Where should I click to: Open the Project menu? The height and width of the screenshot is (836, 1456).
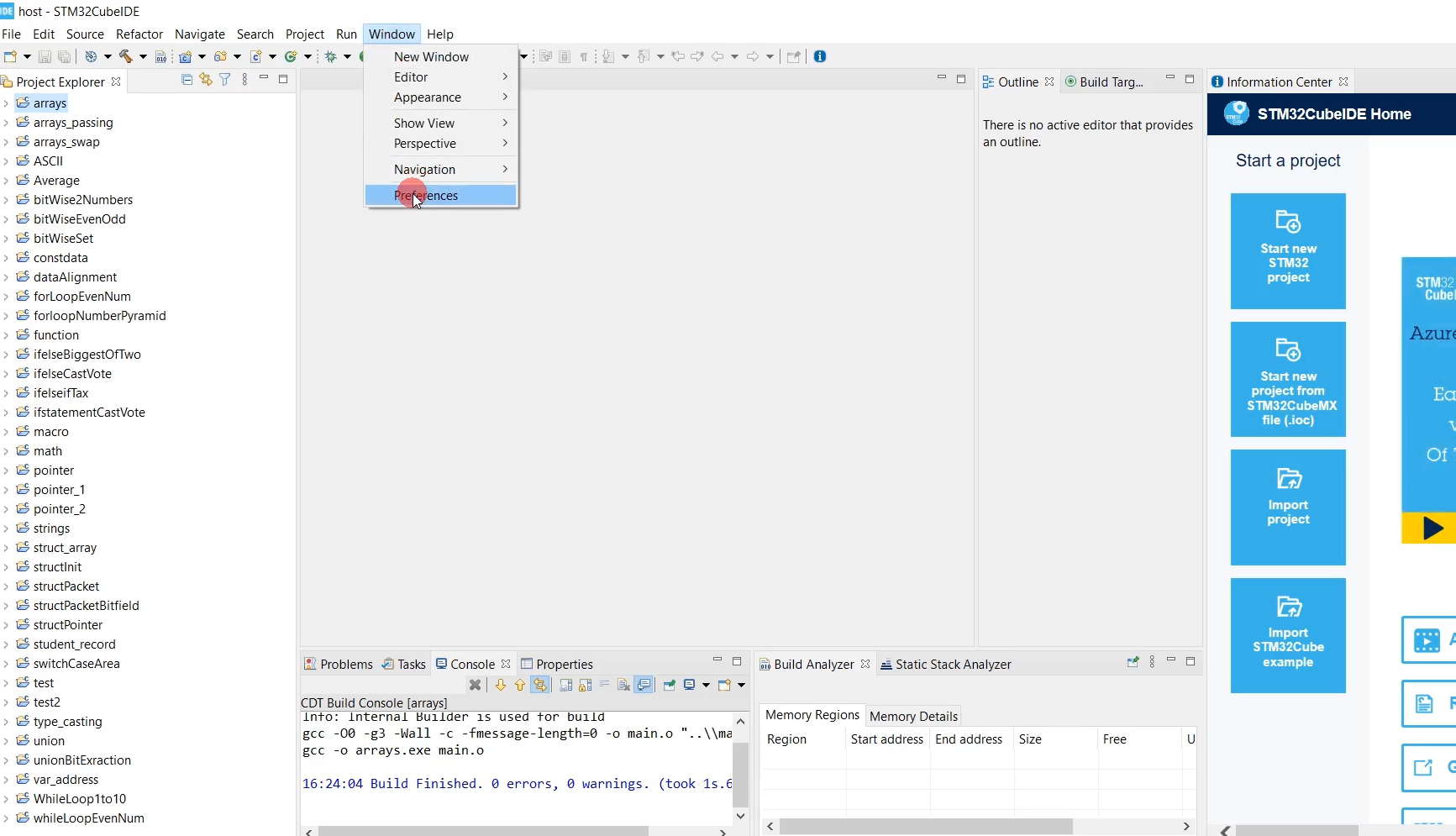coord(304,34)
